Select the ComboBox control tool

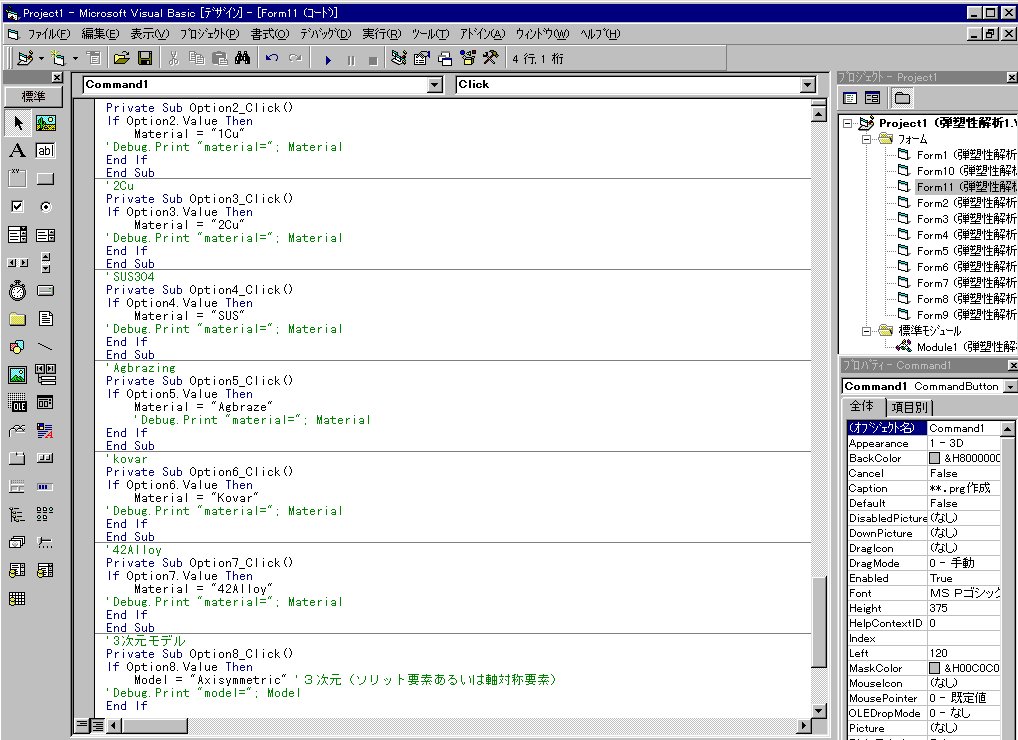(x=18, y=234)
